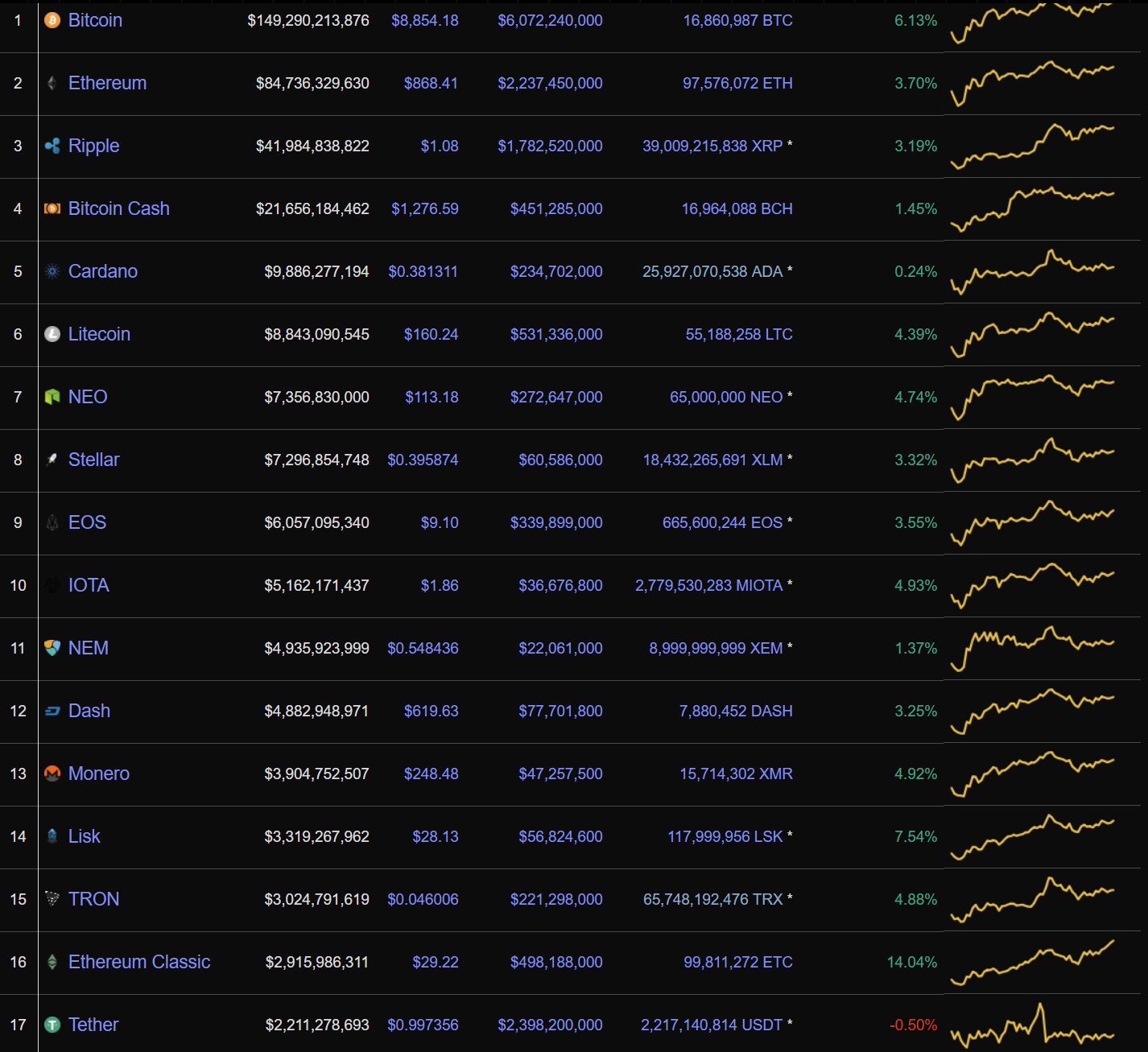Click the NEM shield logo icon
Viewport: 1148px width, 1052px height.
pyautogui.click(x=52, y=648)
